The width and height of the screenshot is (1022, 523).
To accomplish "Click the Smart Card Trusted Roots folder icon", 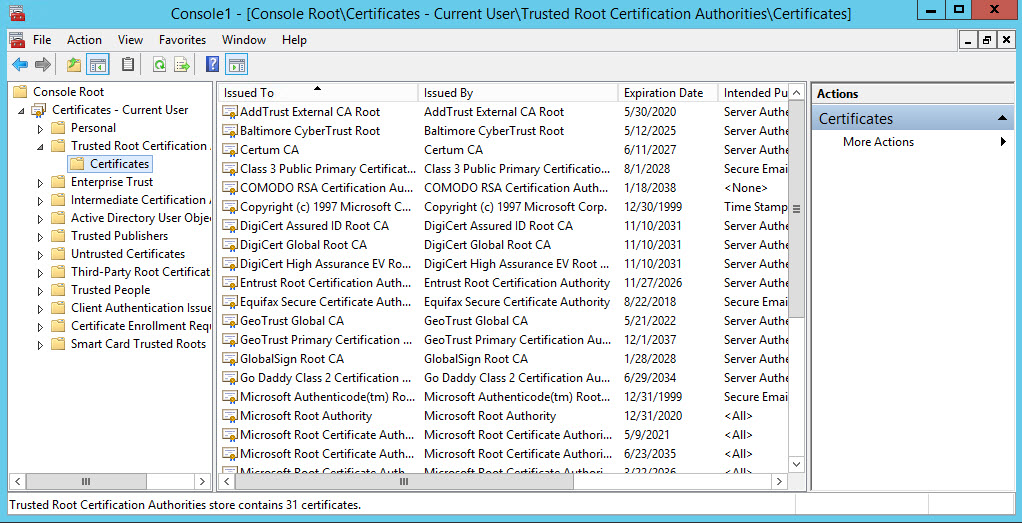I will coord(59,344).
